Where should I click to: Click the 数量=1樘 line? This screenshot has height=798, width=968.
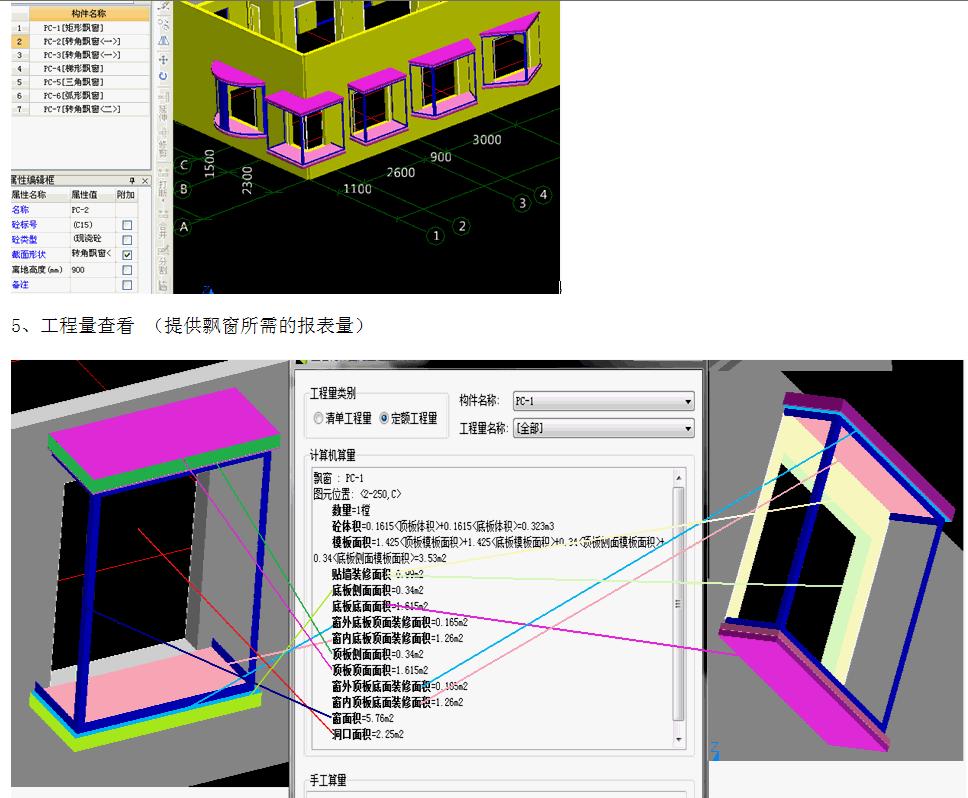click(x=351, y=510)
